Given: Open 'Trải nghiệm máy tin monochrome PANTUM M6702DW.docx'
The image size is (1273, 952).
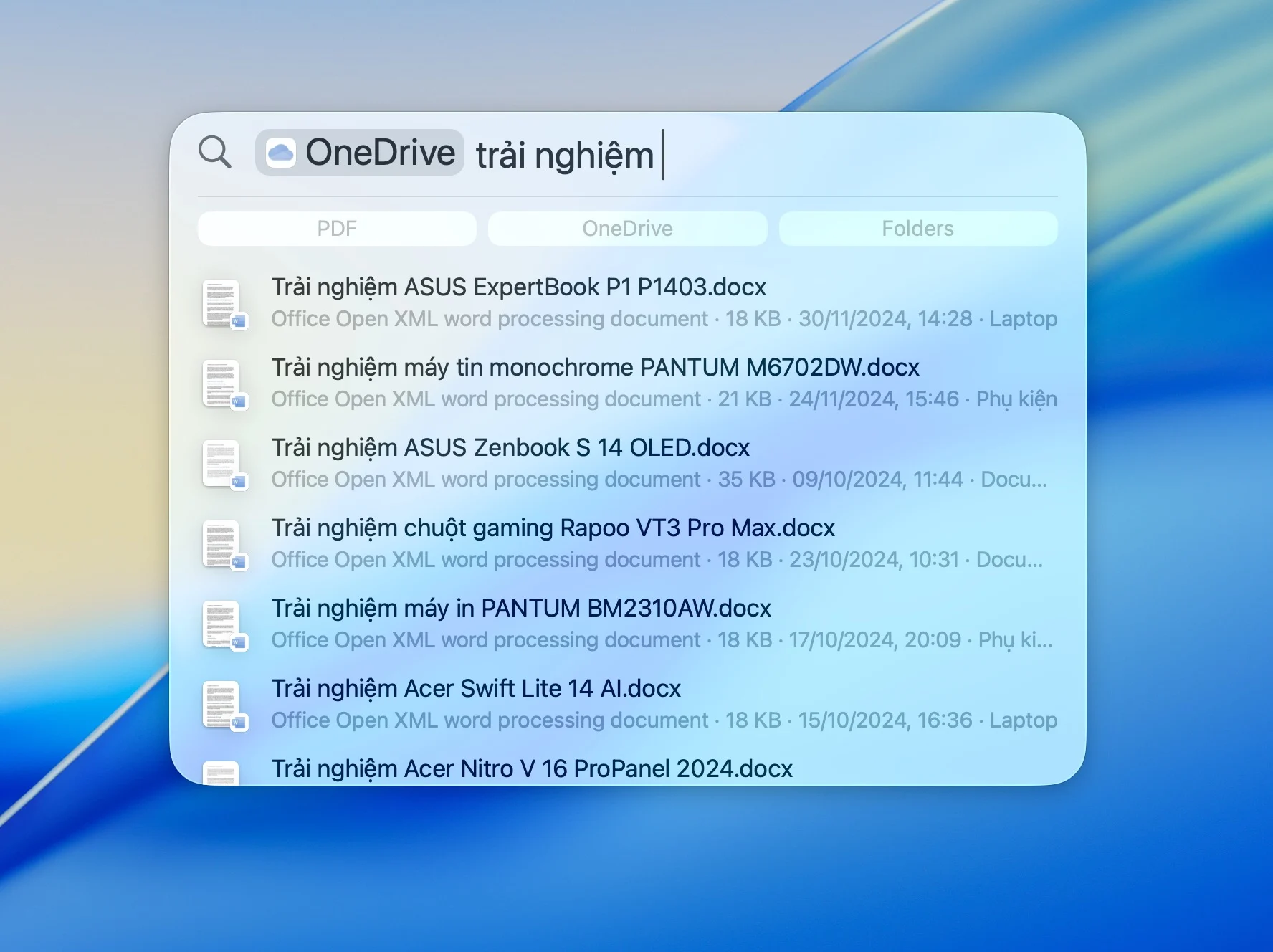Looking at the screenshot, I should coord(596,368).
